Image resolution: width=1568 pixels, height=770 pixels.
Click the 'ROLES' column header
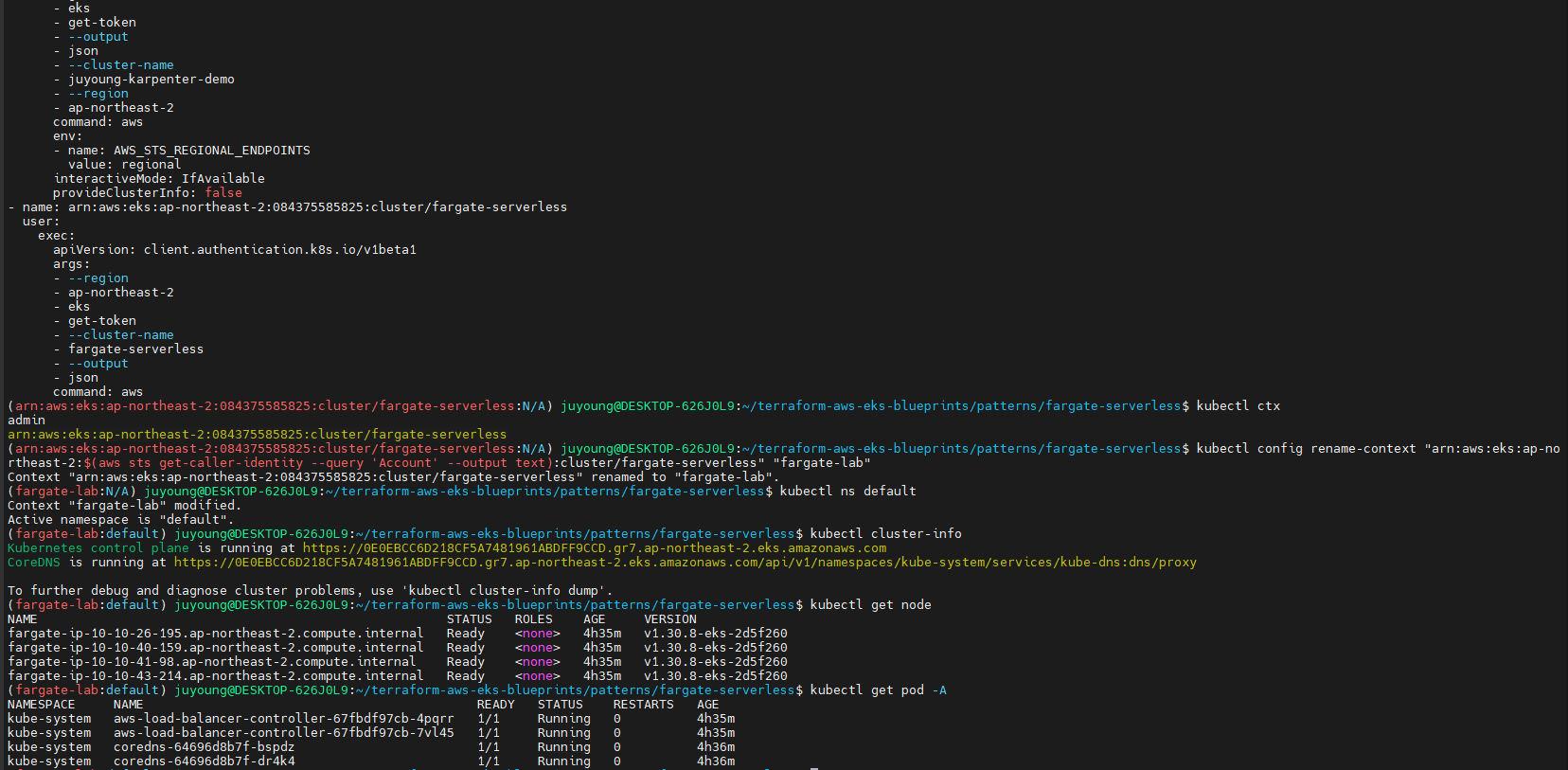pyautogui.click(x=534, y=619)
